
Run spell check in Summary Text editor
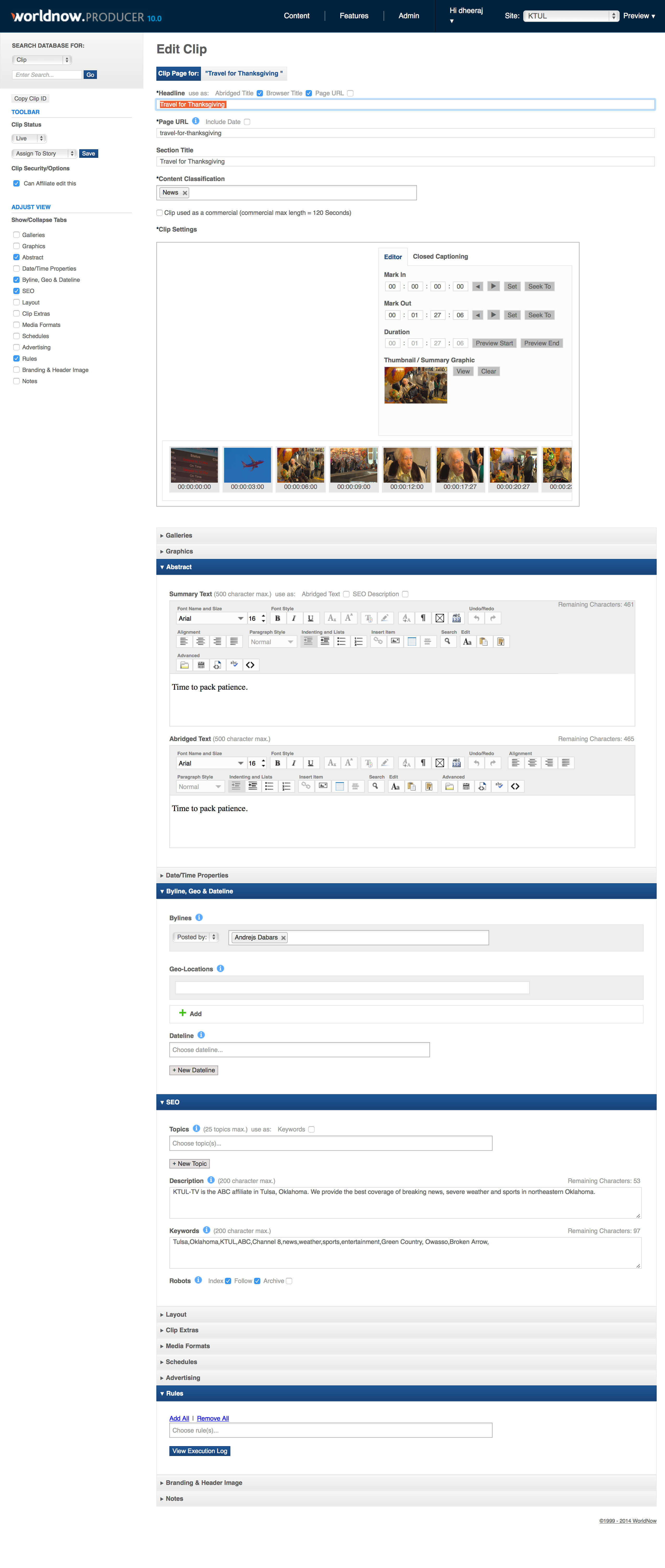(234, 665)
